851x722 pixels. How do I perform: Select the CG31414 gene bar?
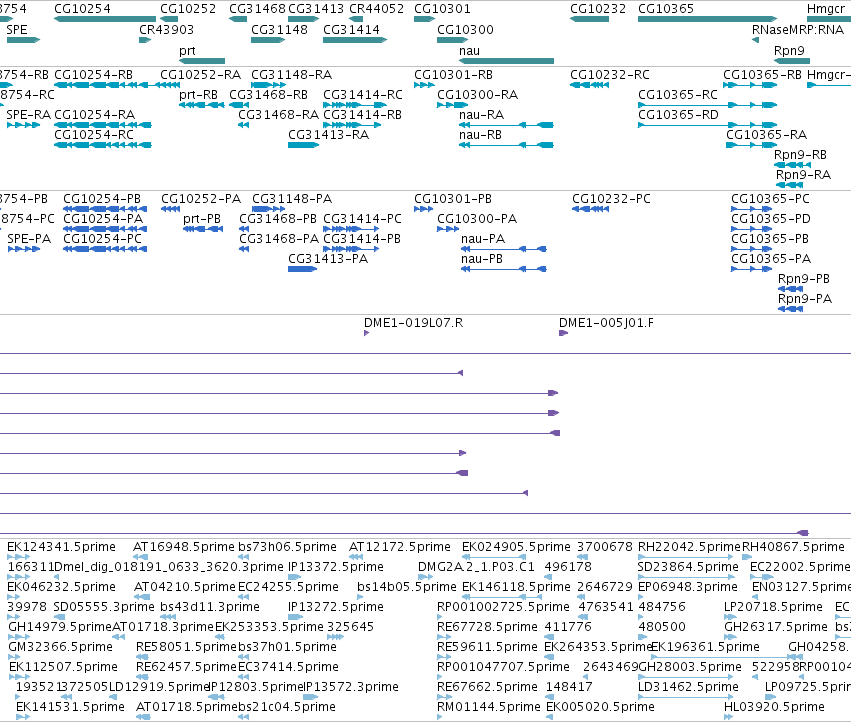(x=355, y=40)
